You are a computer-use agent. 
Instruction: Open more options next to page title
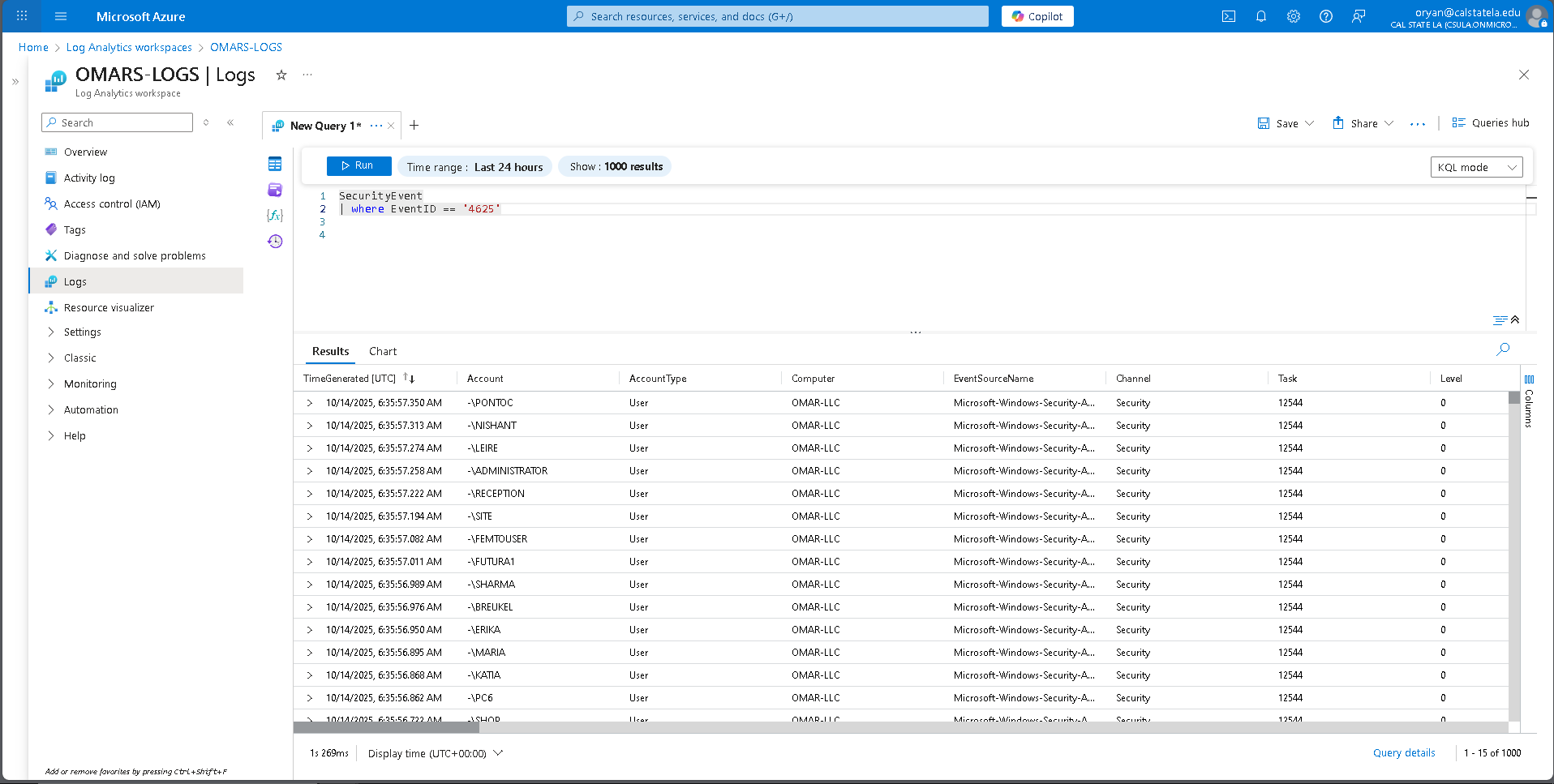pyautogui.click(x=307, y=75)
